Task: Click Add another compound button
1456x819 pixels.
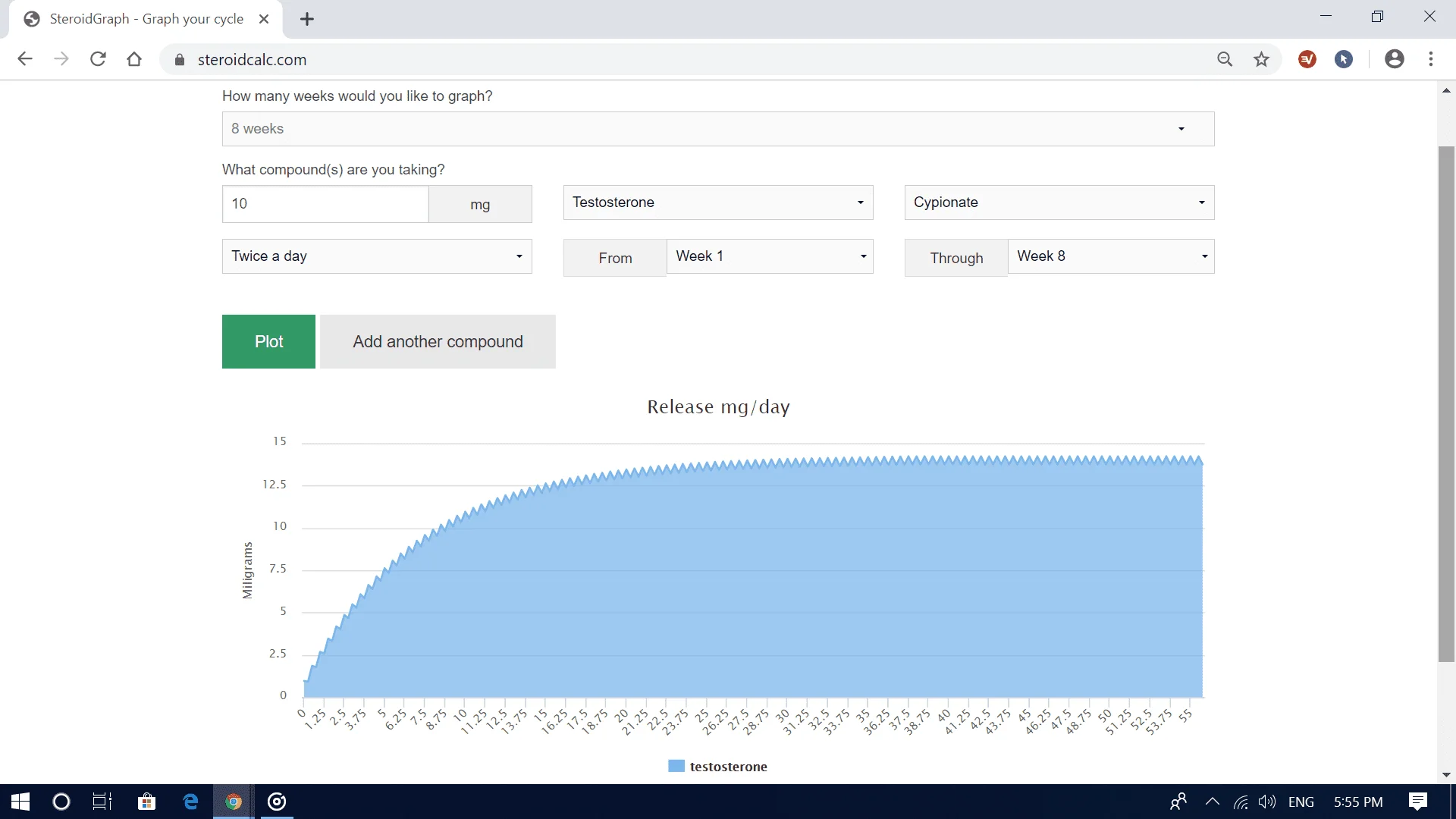Action: click(x=438, y=341)
